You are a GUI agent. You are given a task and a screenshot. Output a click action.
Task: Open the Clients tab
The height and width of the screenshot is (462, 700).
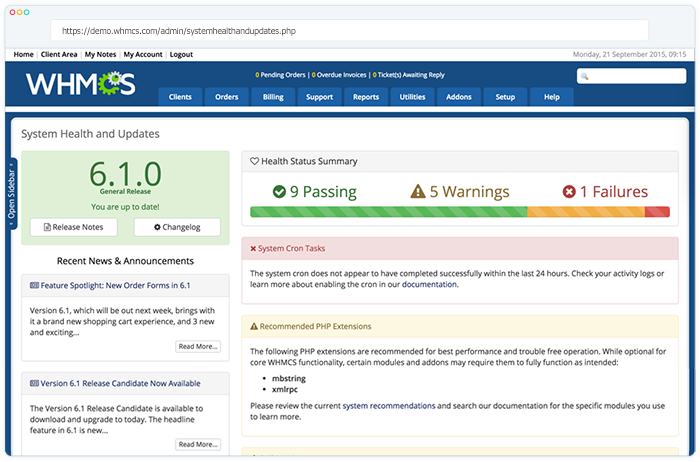pyautogui.click(x=180, y=97)
